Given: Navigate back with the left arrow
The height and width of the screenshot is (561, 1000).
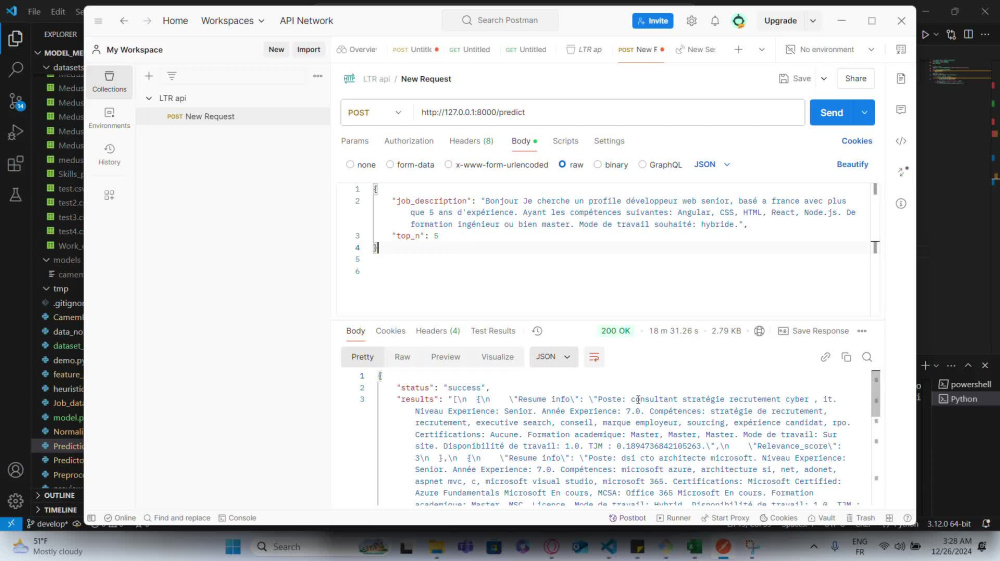Looking at the screenshot, I should click(124, 20).
